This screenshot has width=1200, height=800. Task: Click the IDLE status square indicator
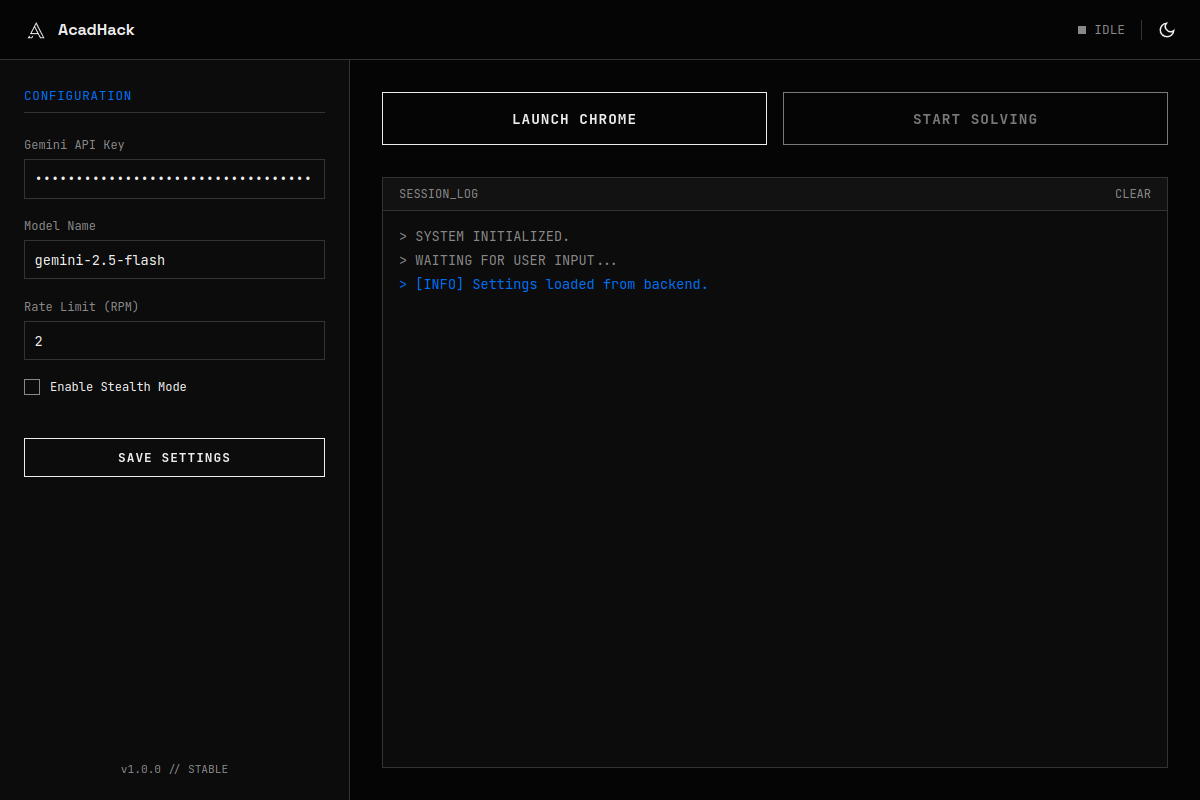1081,29
